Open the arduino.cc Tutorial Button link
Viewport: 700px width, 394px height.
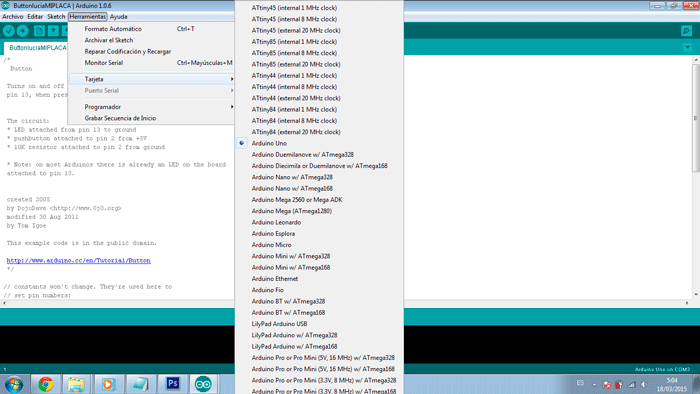tap(79, 261)
